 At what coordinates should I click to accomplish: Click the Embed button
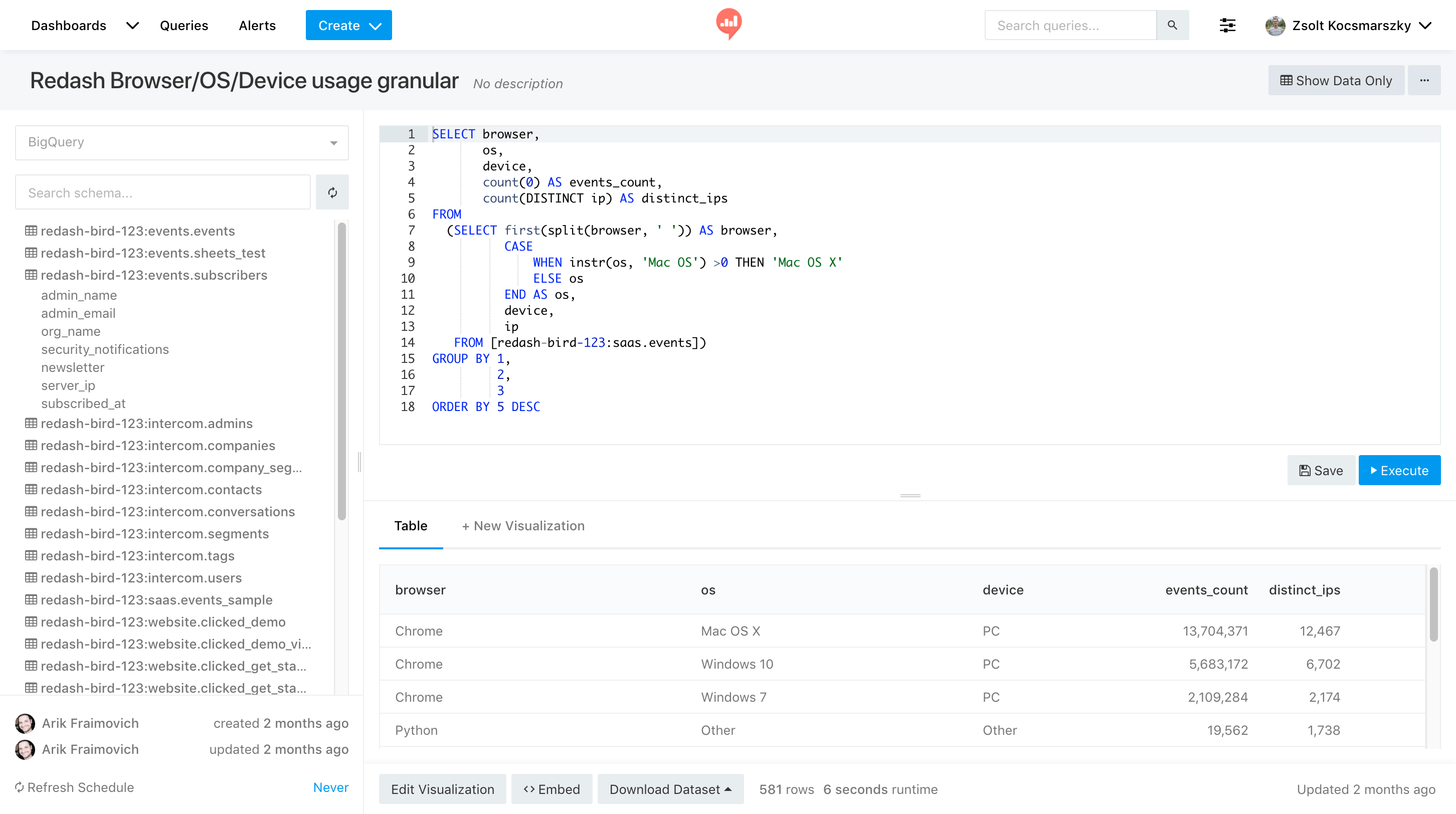[x=552, y=789]
